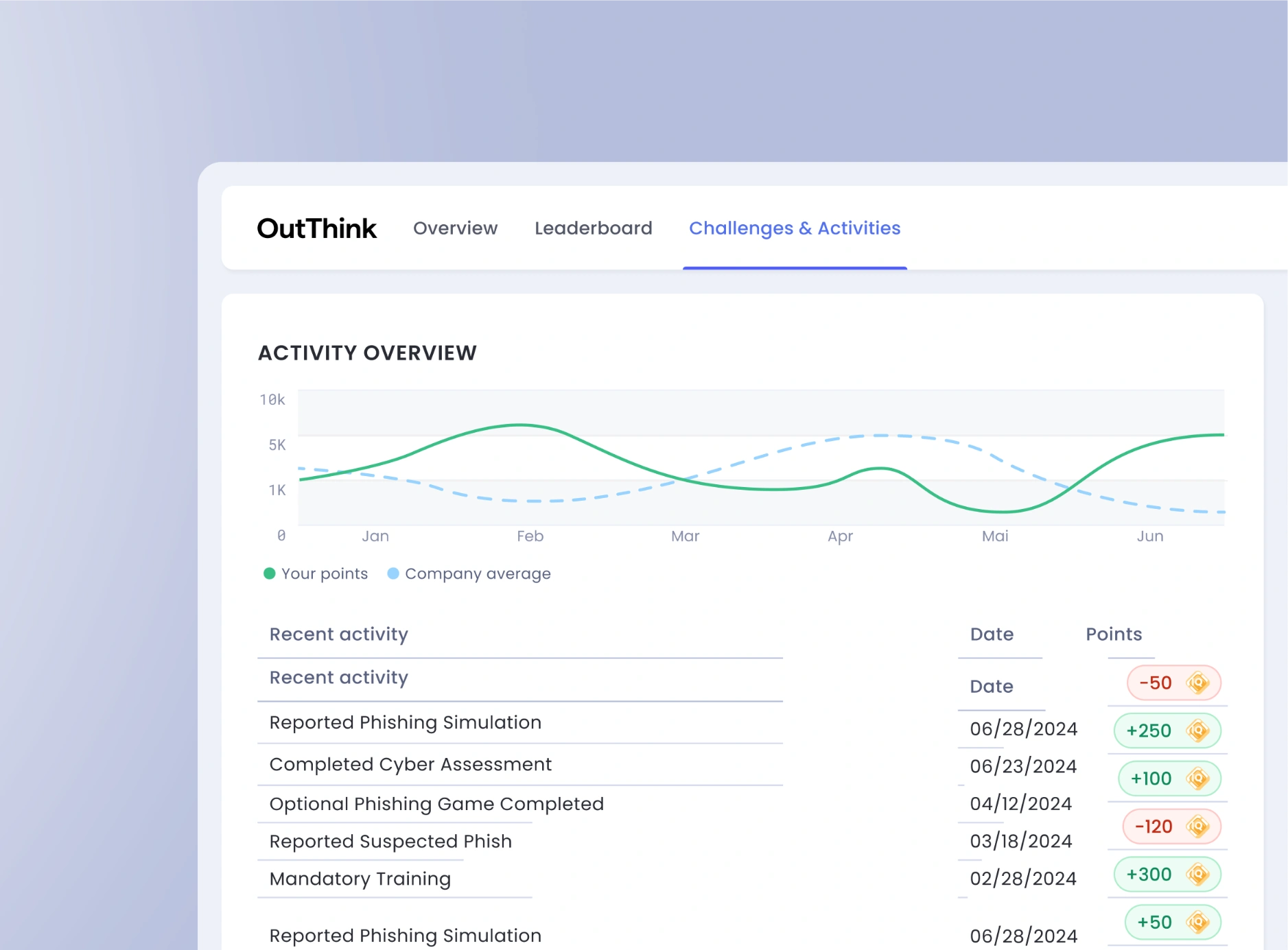Click the OutThink logo
This screenshot has width=1288, height=950.
point(317,228)
